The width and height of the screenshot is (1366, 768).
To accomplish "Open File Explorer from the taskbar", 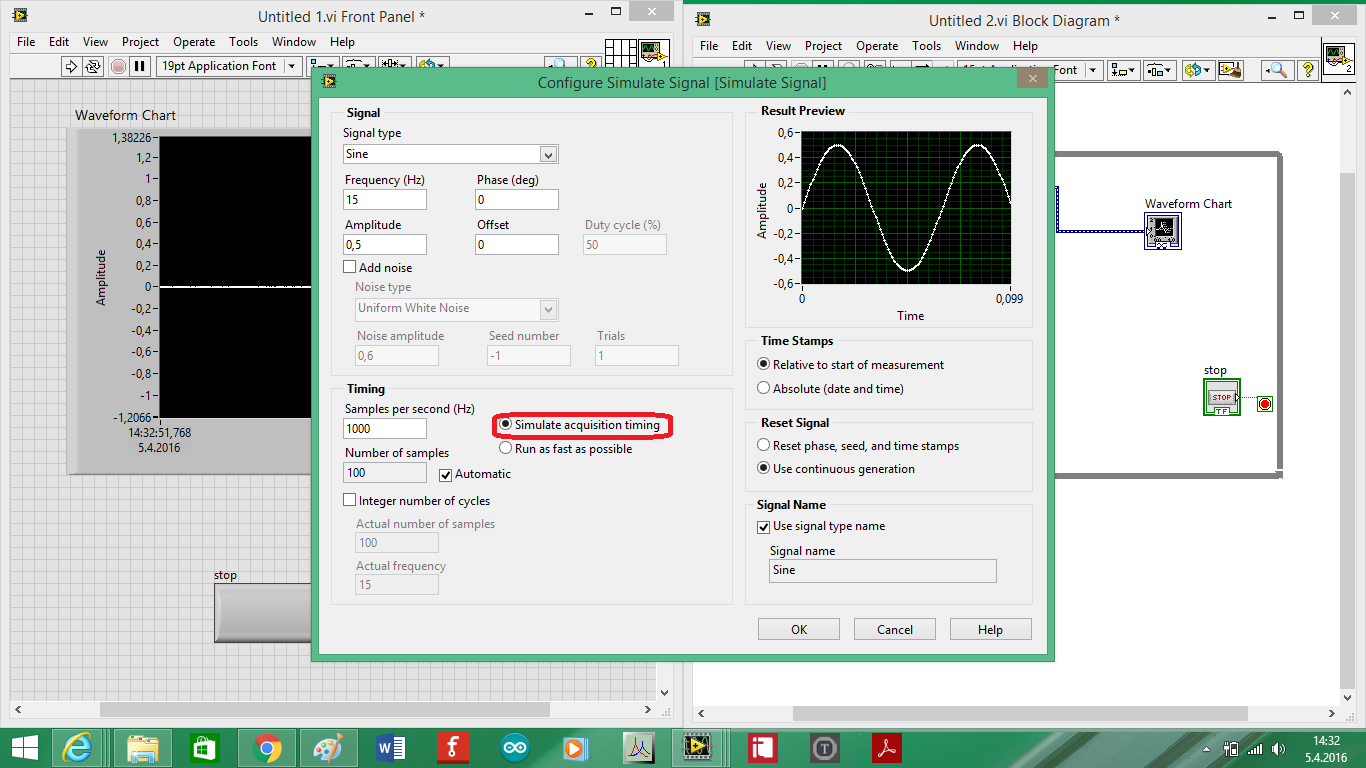I will [x=142, y=748].
